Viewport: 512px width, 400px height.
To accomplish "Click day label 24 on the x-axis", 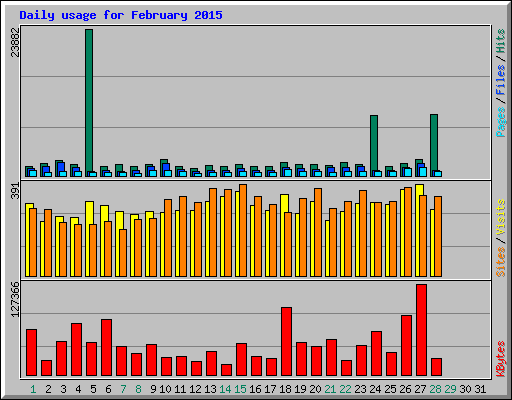I will 375,389.
